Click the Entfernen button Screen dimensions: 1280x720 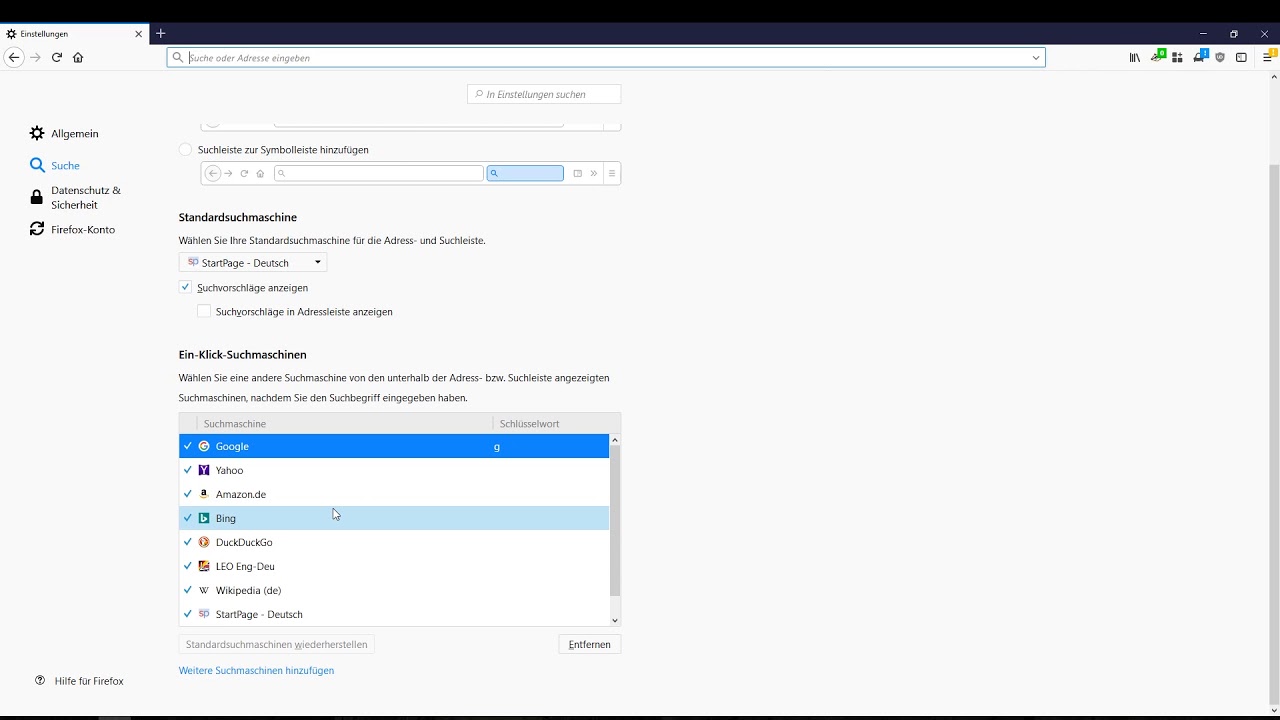[x=590, y=645]
